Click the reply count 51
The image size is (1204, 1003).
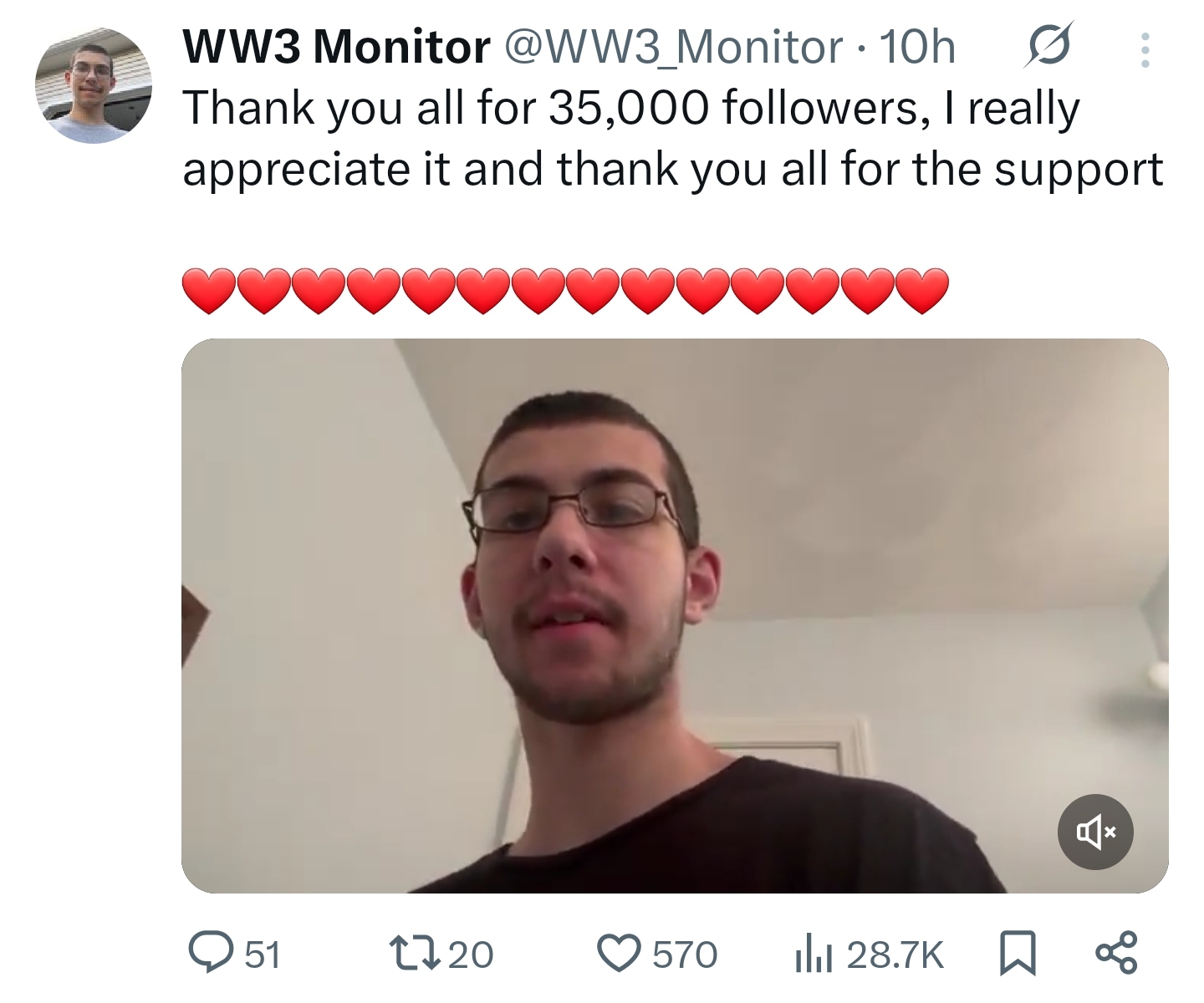pyautogui.click(x=263, y=955)
